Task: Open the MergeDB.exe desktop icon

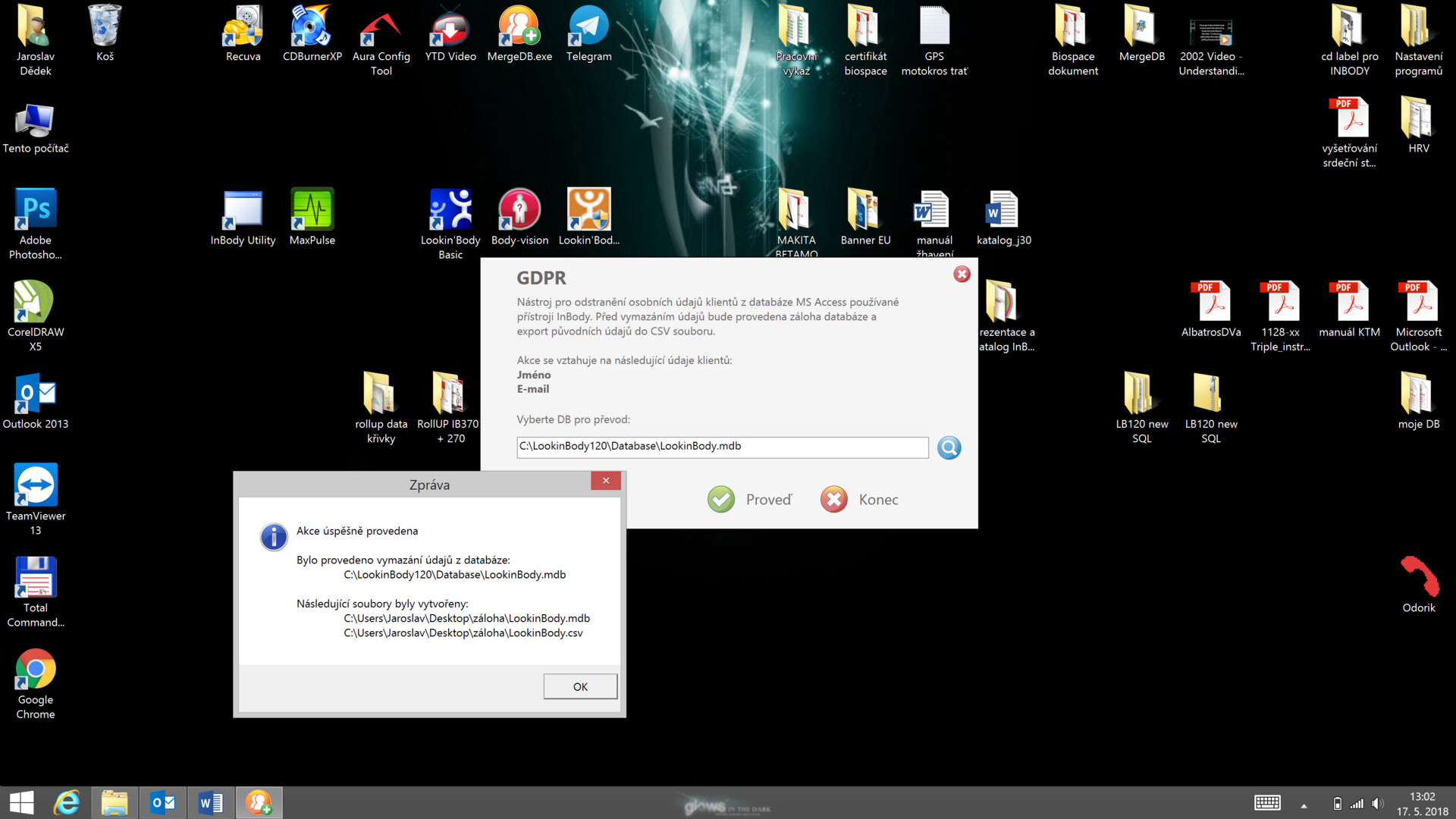Action: point(519,34)
